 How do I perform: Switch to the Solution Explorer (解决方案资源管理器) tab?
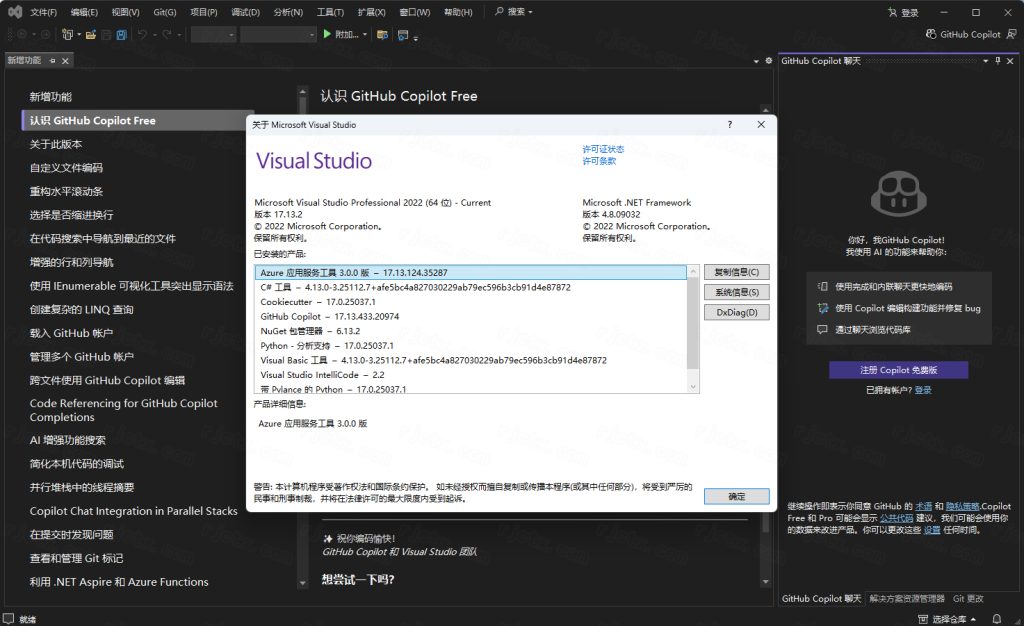pos(906,599)
